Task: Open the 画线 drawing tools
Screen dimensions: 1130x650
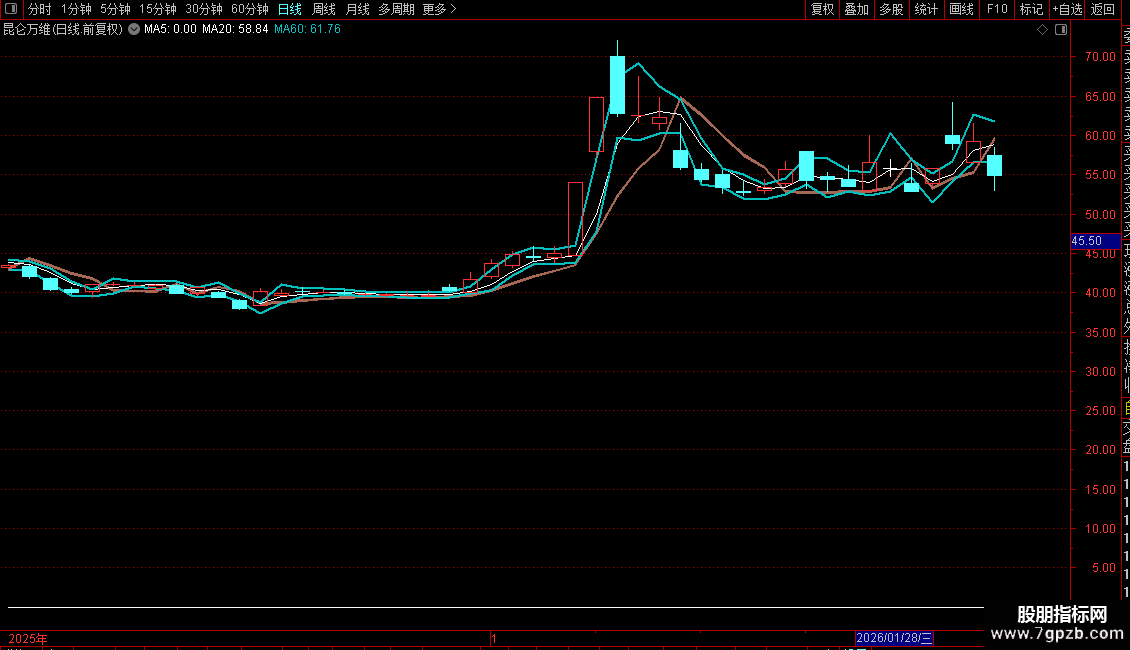Action: (x=961, y=9)
